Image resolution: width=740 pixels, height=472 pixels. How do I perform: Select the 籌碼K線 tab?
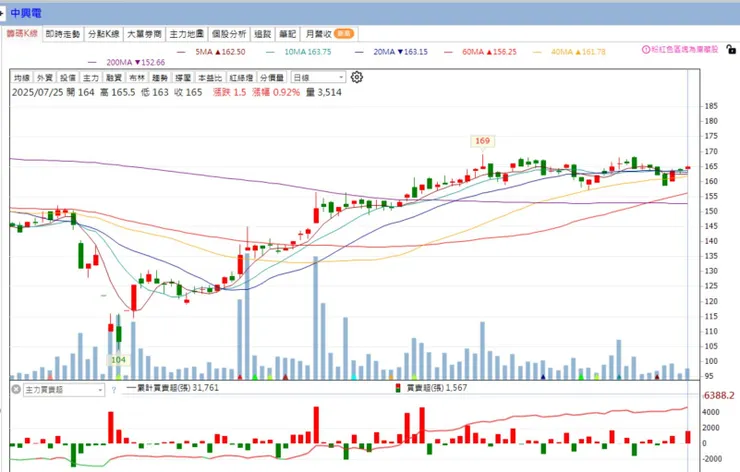[22, 34]
